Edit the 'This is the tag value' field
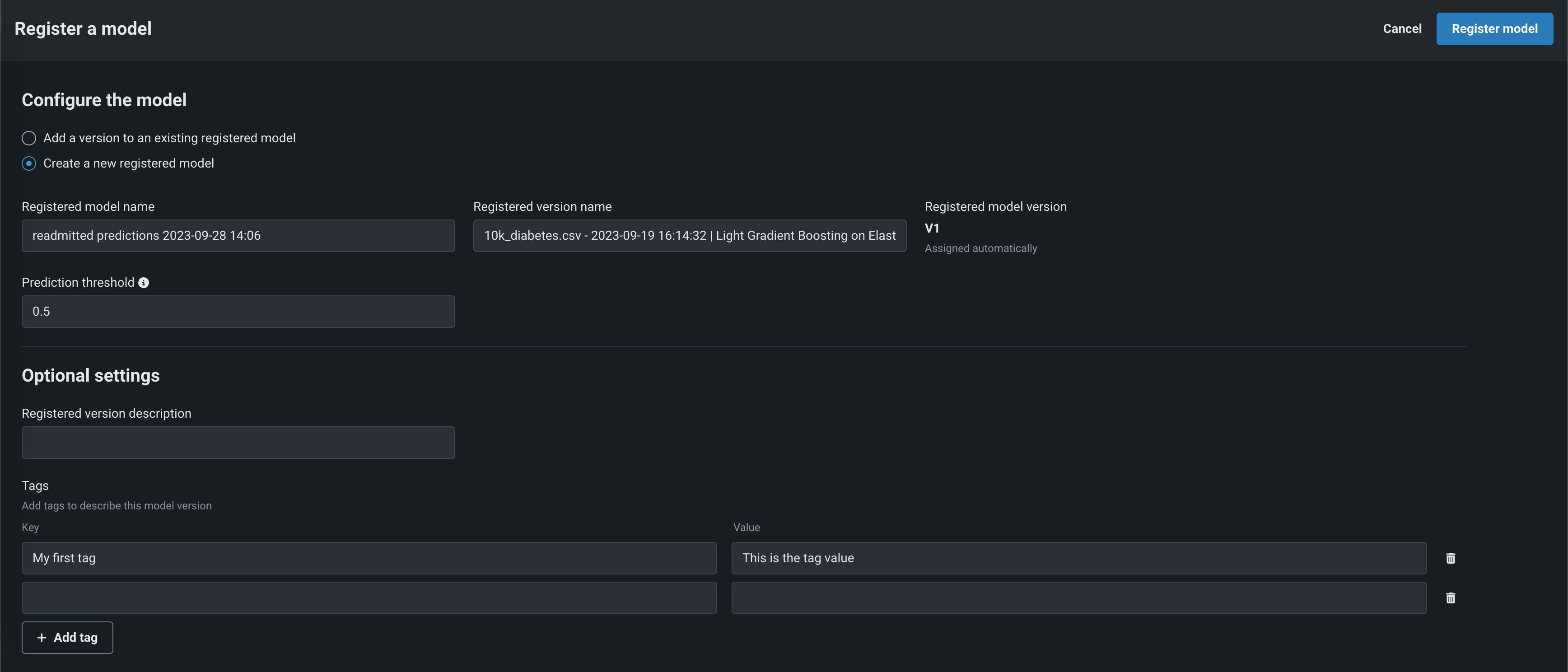Screen dimensions: 1568x672 [x=1078, y=558]
